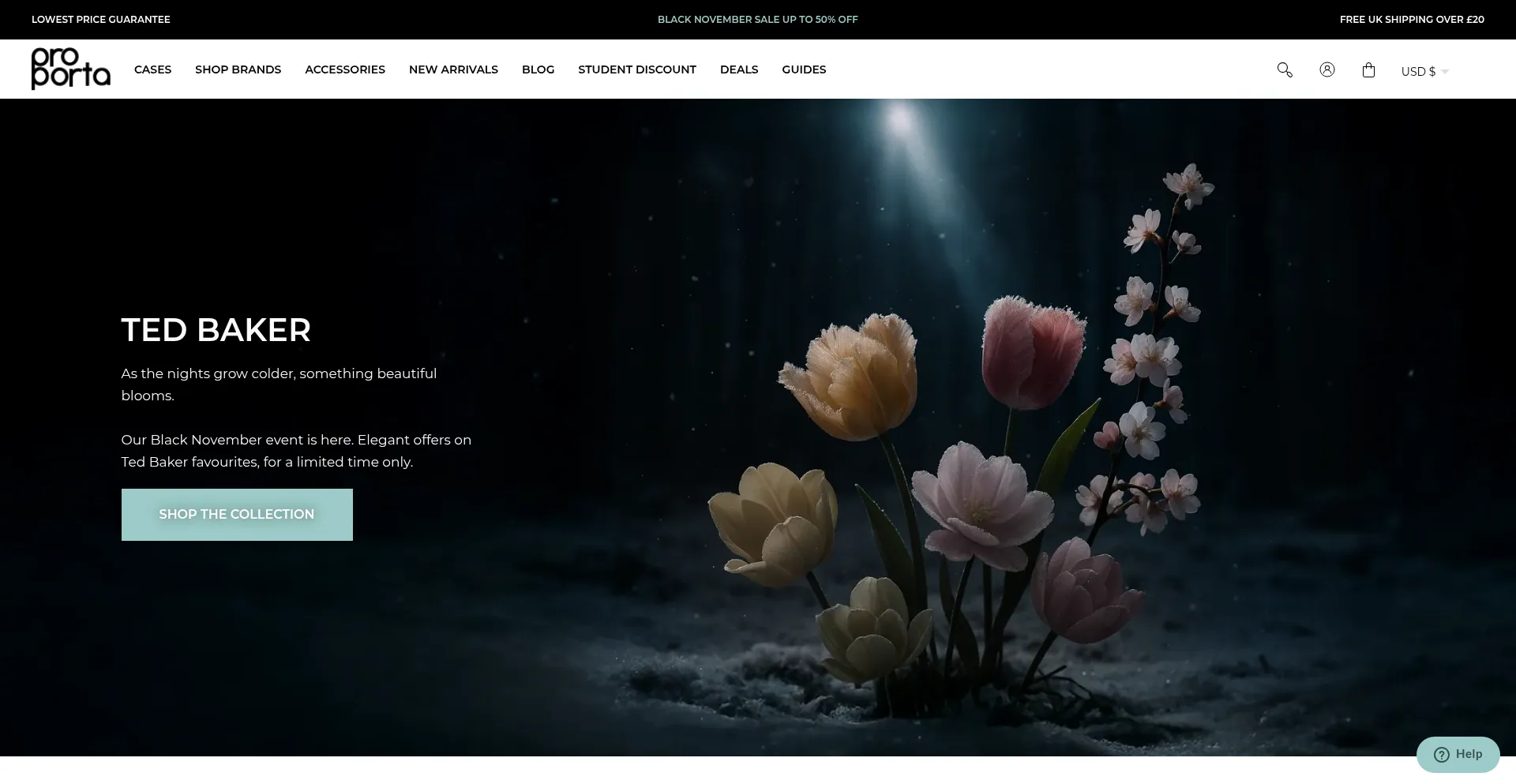Open the Student Discount page
The image size is (1516, 784).
tap(636, 69)
